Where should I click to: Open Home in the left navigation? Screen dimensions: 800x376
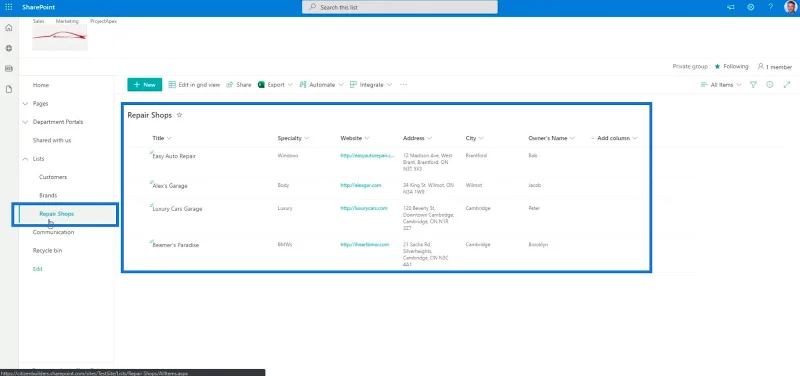[41, 85]
